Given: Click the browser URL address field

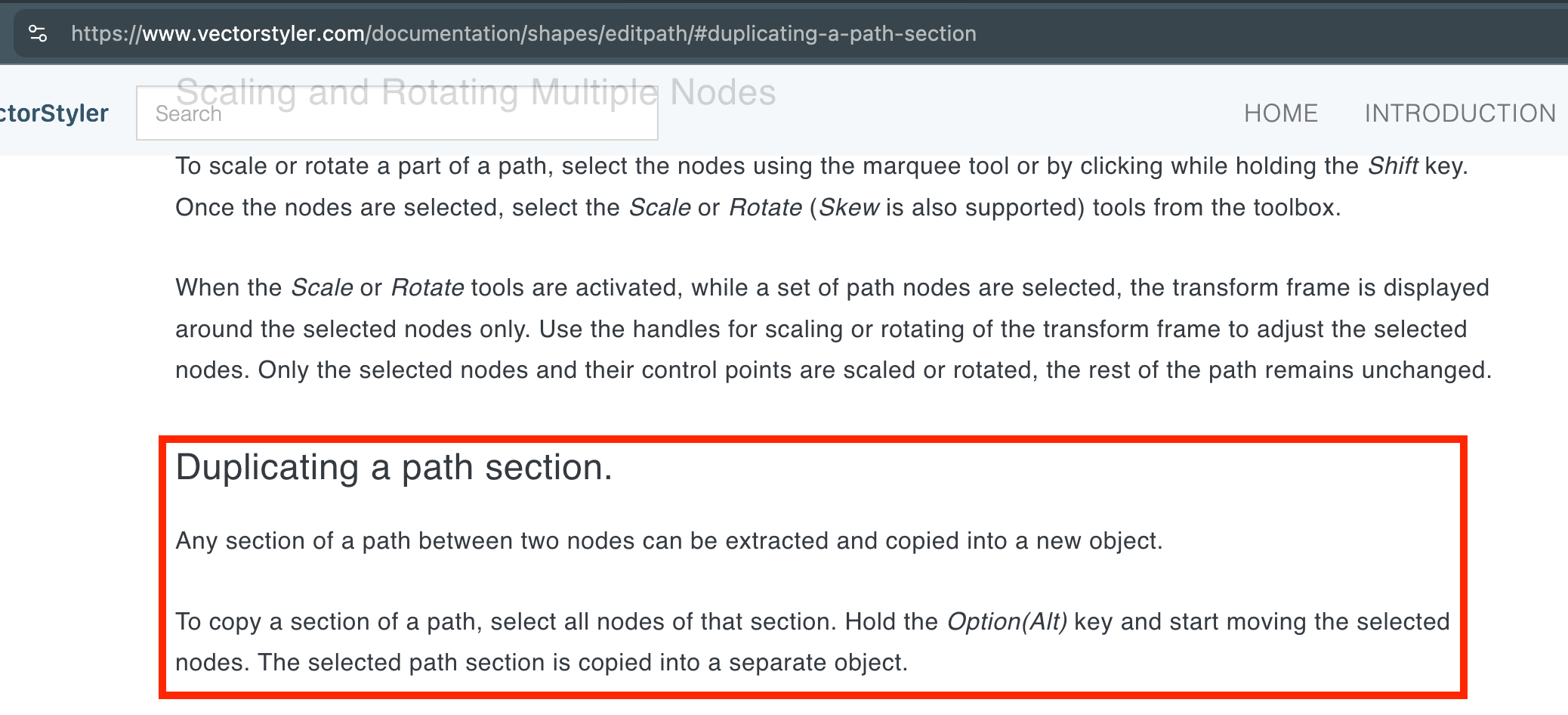Looking at the screenshot, I should pos(1133,33).
